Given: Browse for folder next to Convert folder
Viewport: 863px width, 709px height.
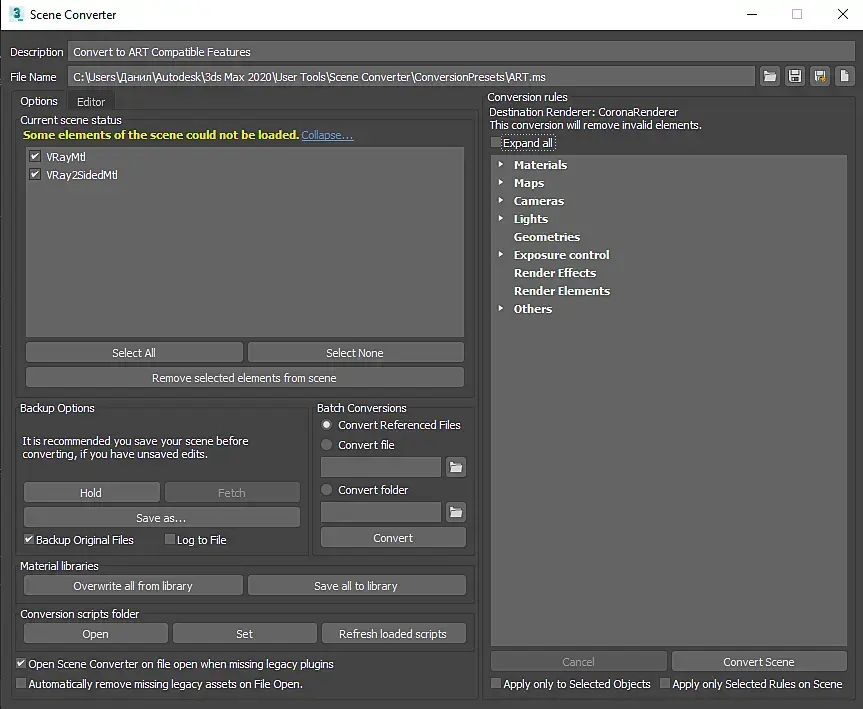Looking at the screenshot, I should pos(455,512).
